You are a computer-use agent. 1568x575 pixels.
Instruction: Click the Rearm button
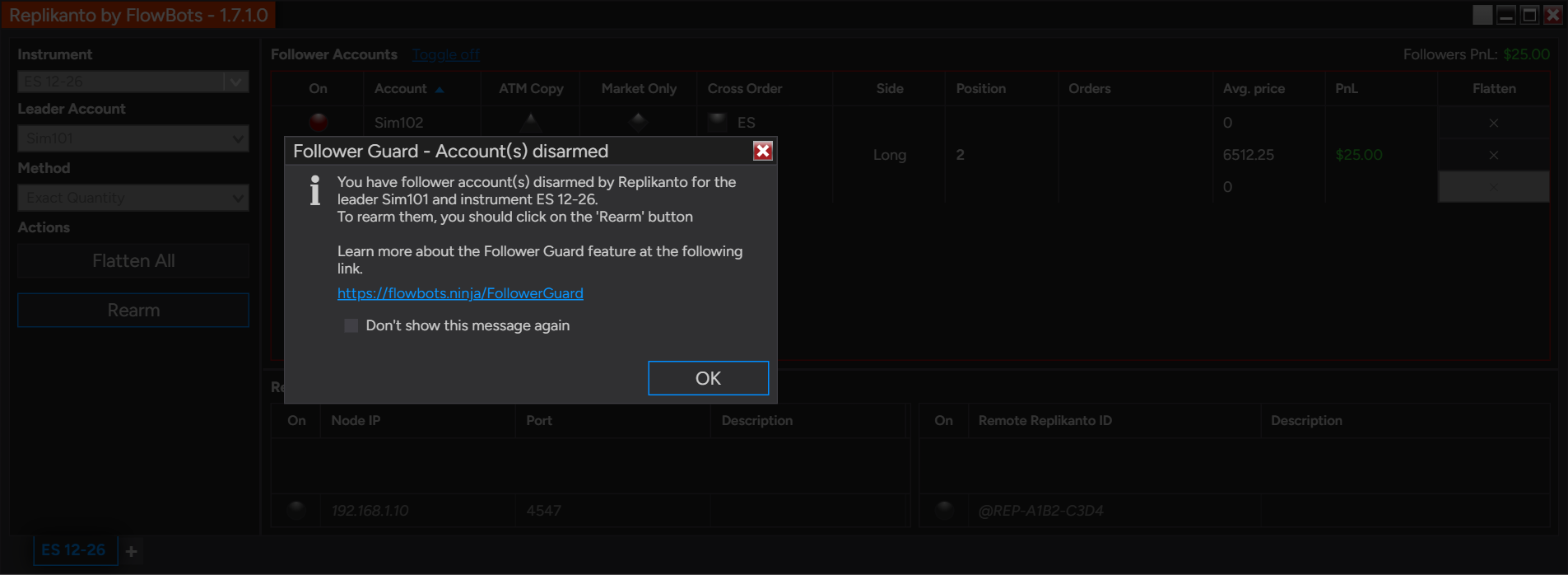pyautogui.click(x=133, y=311)
